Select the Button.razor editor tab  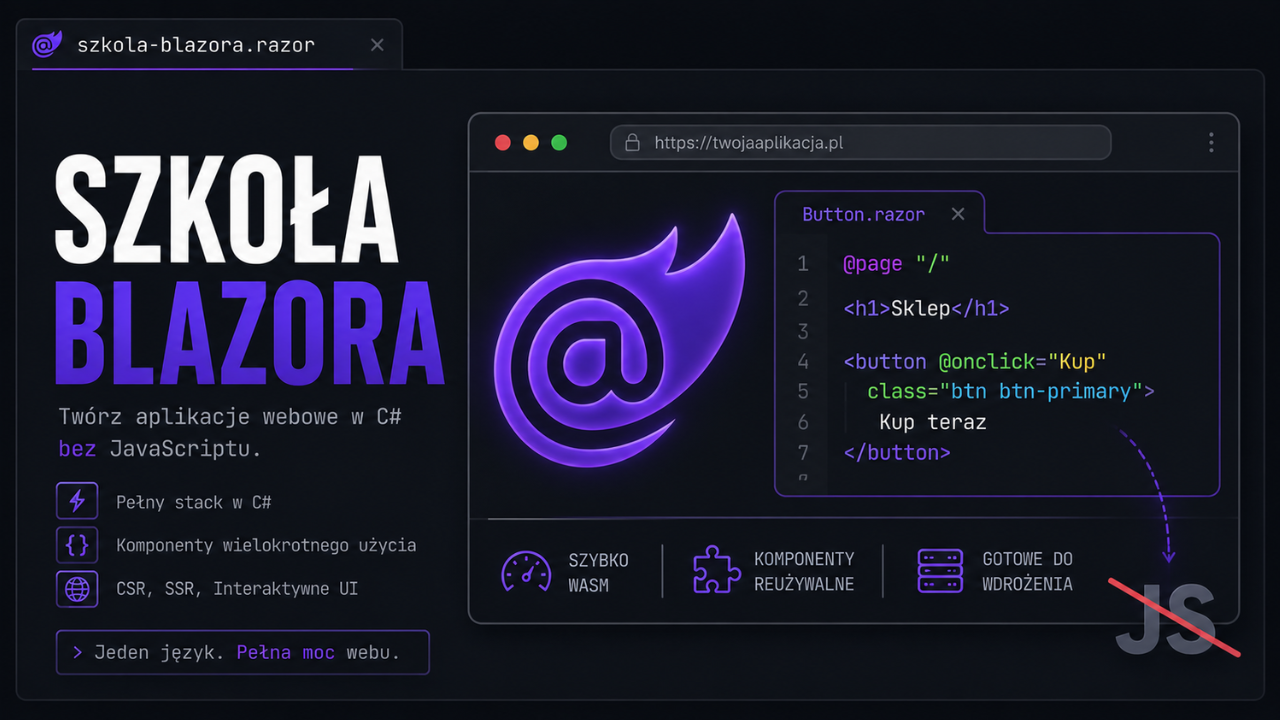point(880,214)
